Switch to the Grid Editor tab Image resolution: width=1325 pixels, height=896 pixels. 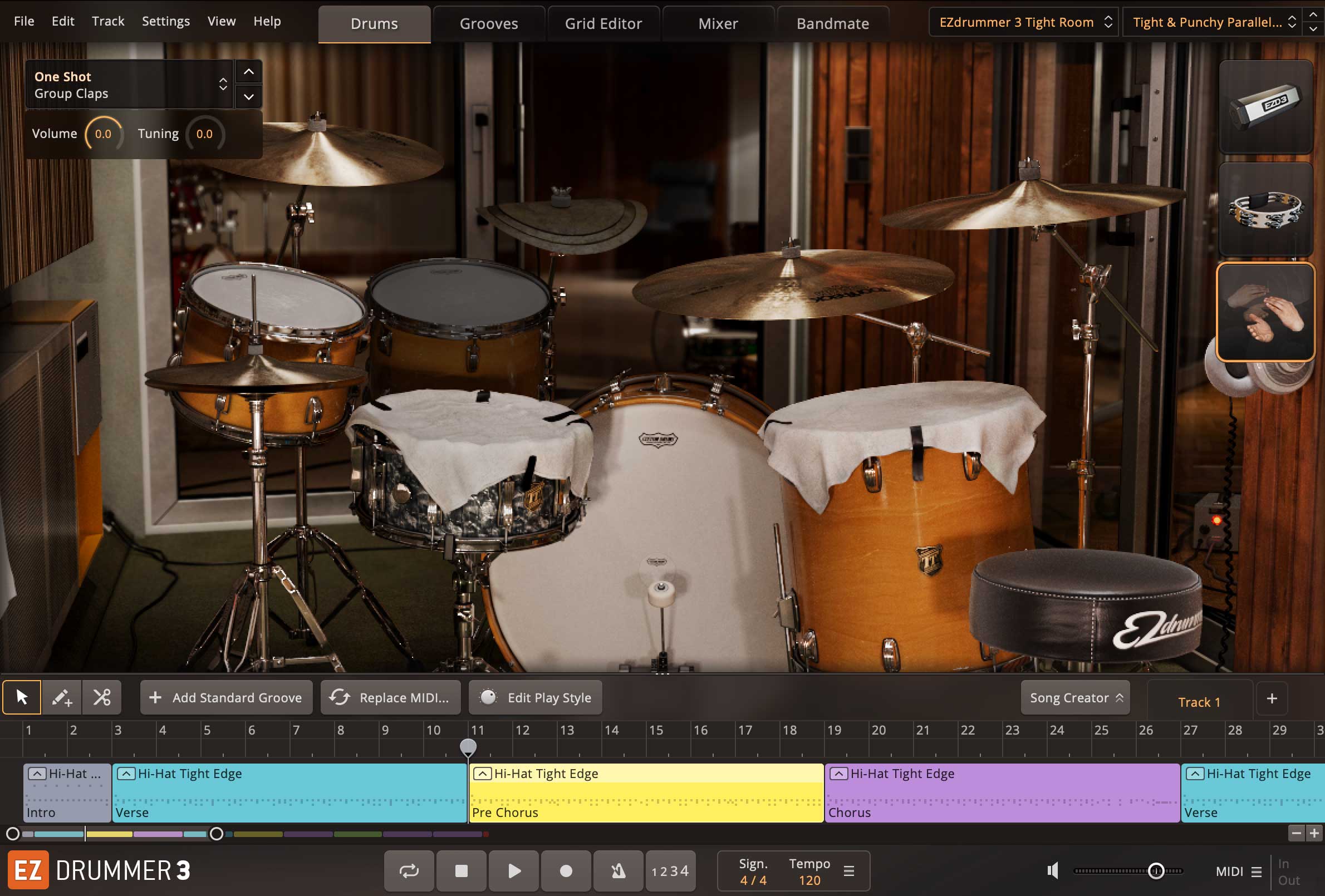(x=602, y=23)
